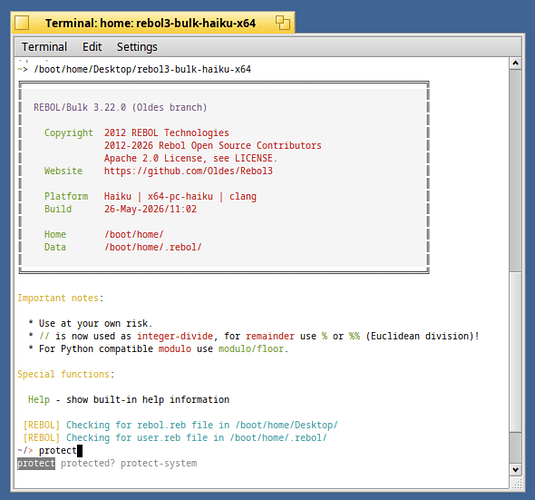Click the '/boot/home/Desktop/rebol3-bulk-haiku-x64' command line
535x500 pixels.
[142, 69]
